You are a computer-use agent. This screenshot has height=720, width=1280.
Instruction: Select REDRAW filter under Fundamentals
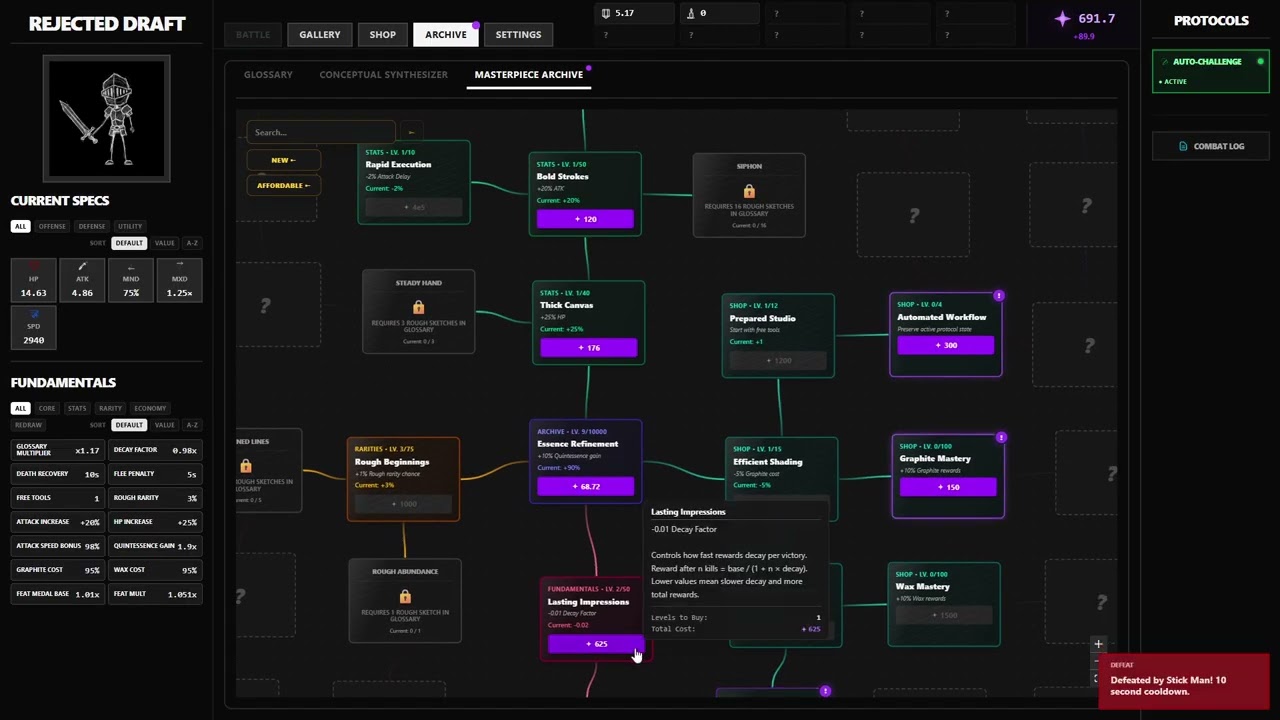(x=28, y=425)
